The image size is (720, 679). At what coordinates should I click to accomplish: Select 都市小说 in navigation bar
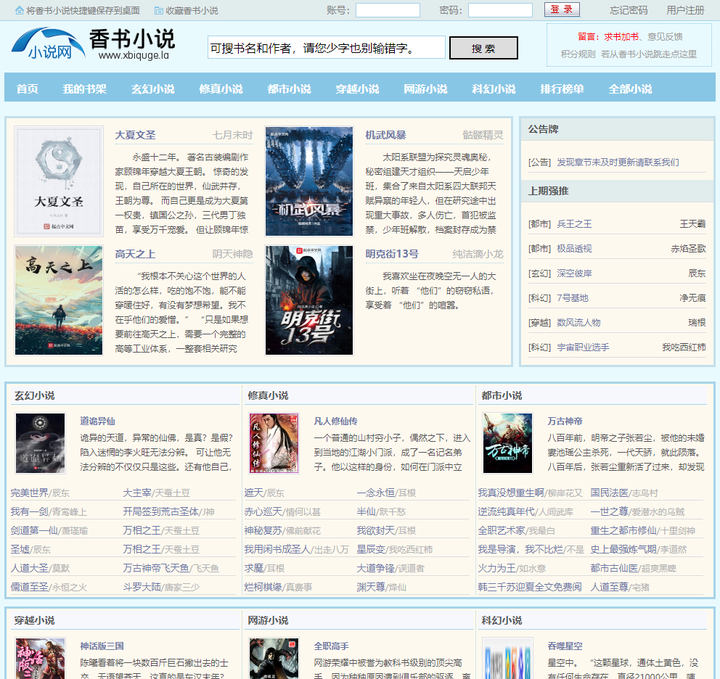click(x=289, y=89)
